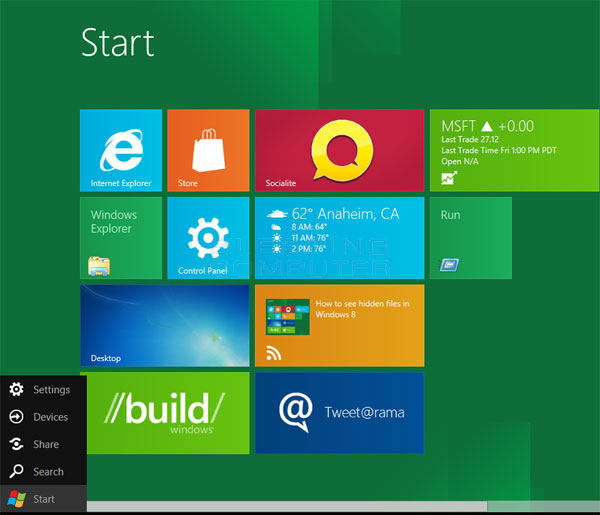Launch the Socialite speech bubble tile
The height and width of the screenshot is (515, 600).
(x=339, y=150)
